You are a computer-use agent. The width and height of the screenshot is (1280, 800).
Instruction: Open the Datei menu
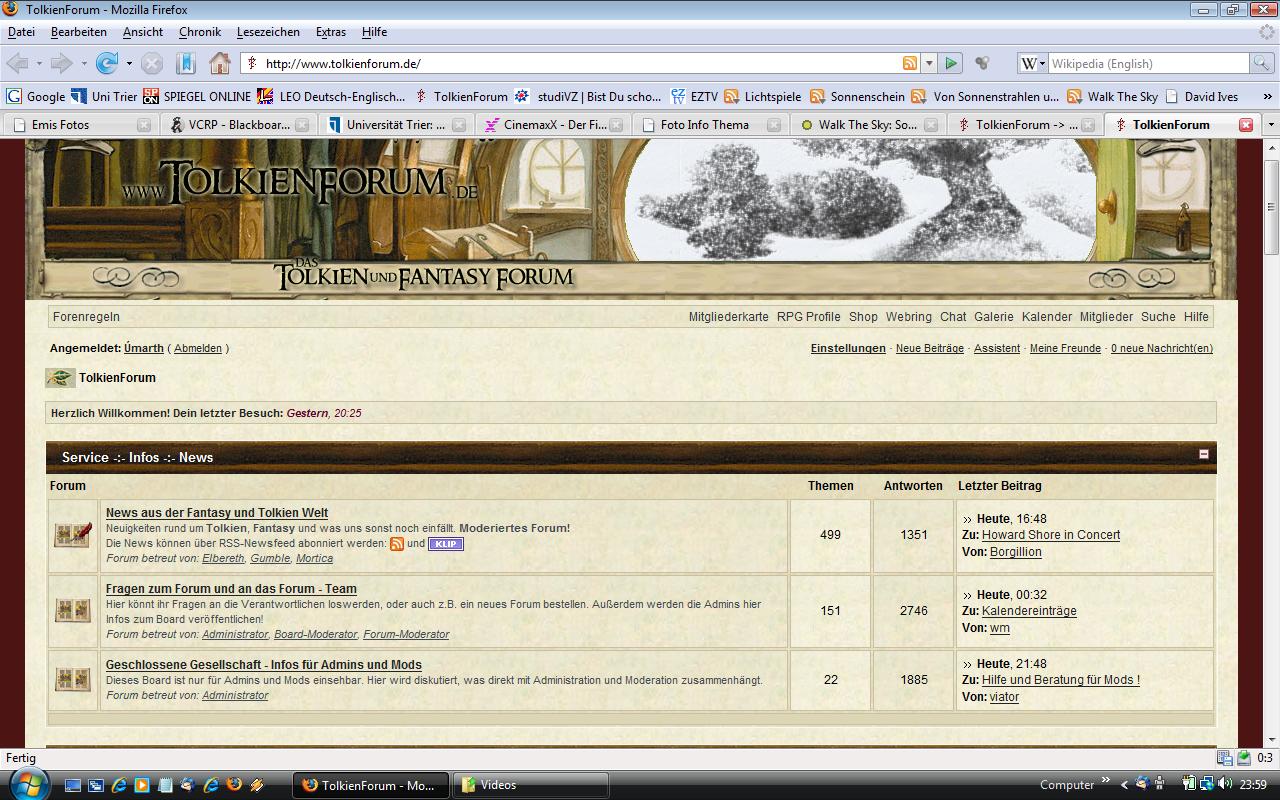(x=21, y=32)
